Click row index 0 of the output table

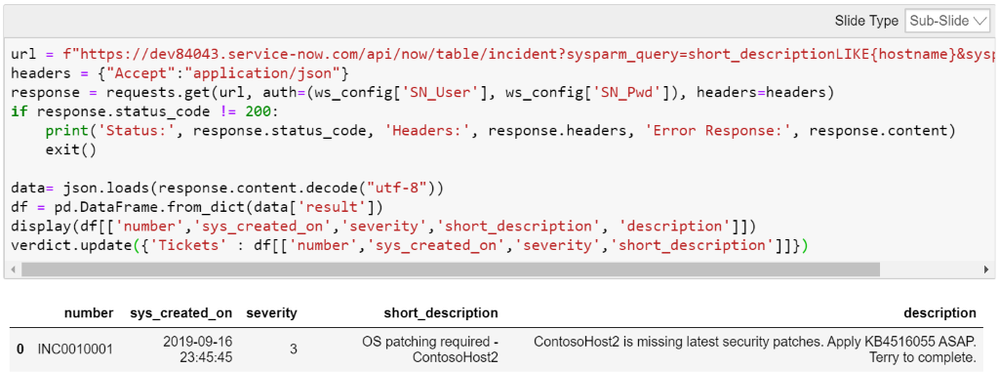coord(20,349)
